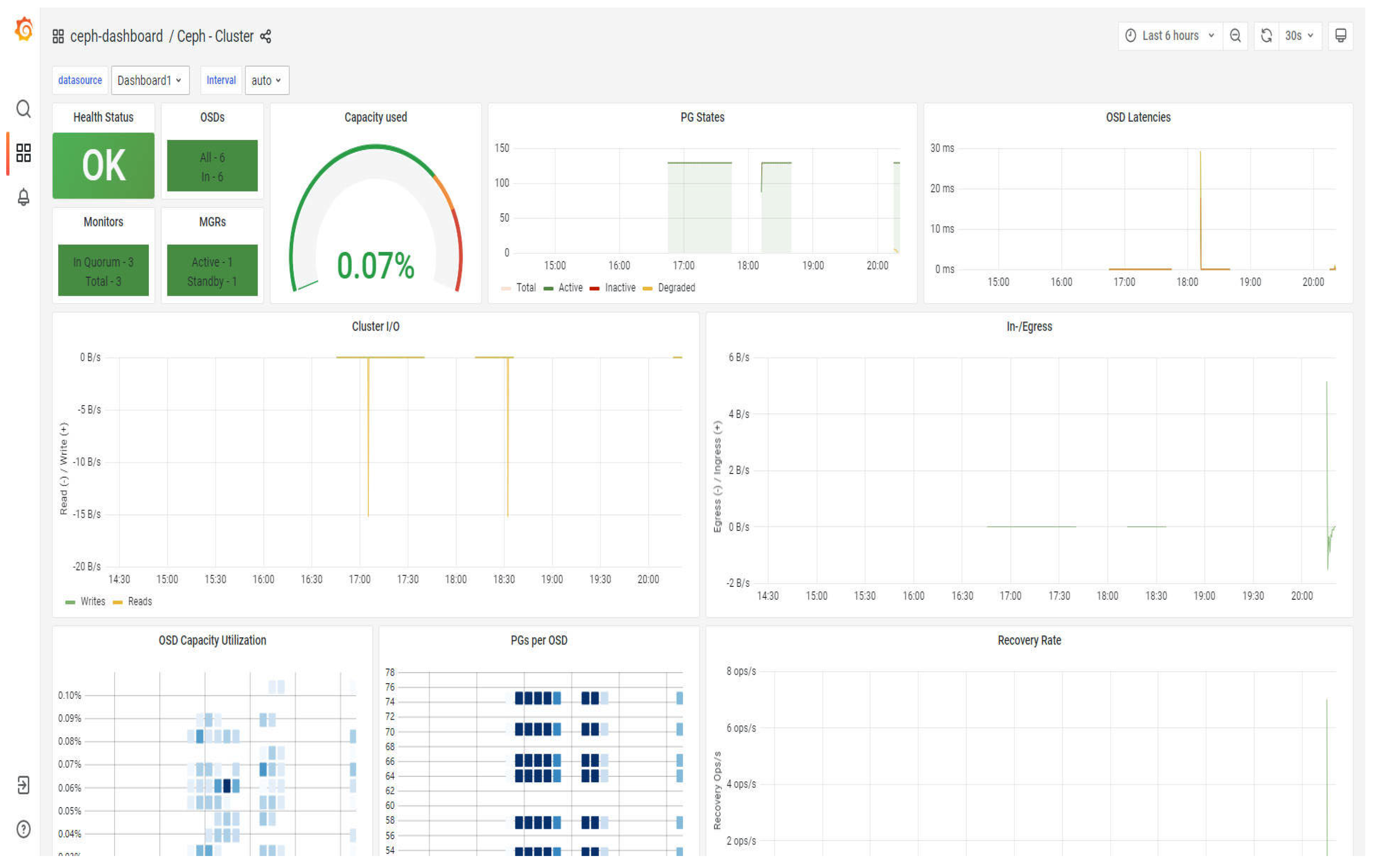
Task: Open the auto interval dropdown
Action: click(x=267, y=80)
